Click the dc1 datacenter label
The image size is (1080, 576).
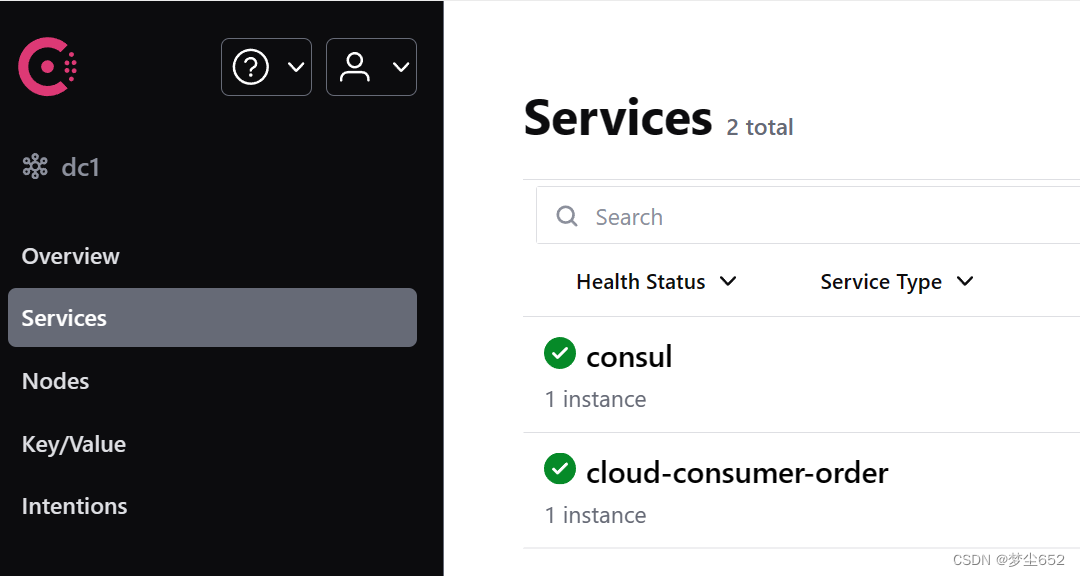pyautogui.click(x=79, y=166)
